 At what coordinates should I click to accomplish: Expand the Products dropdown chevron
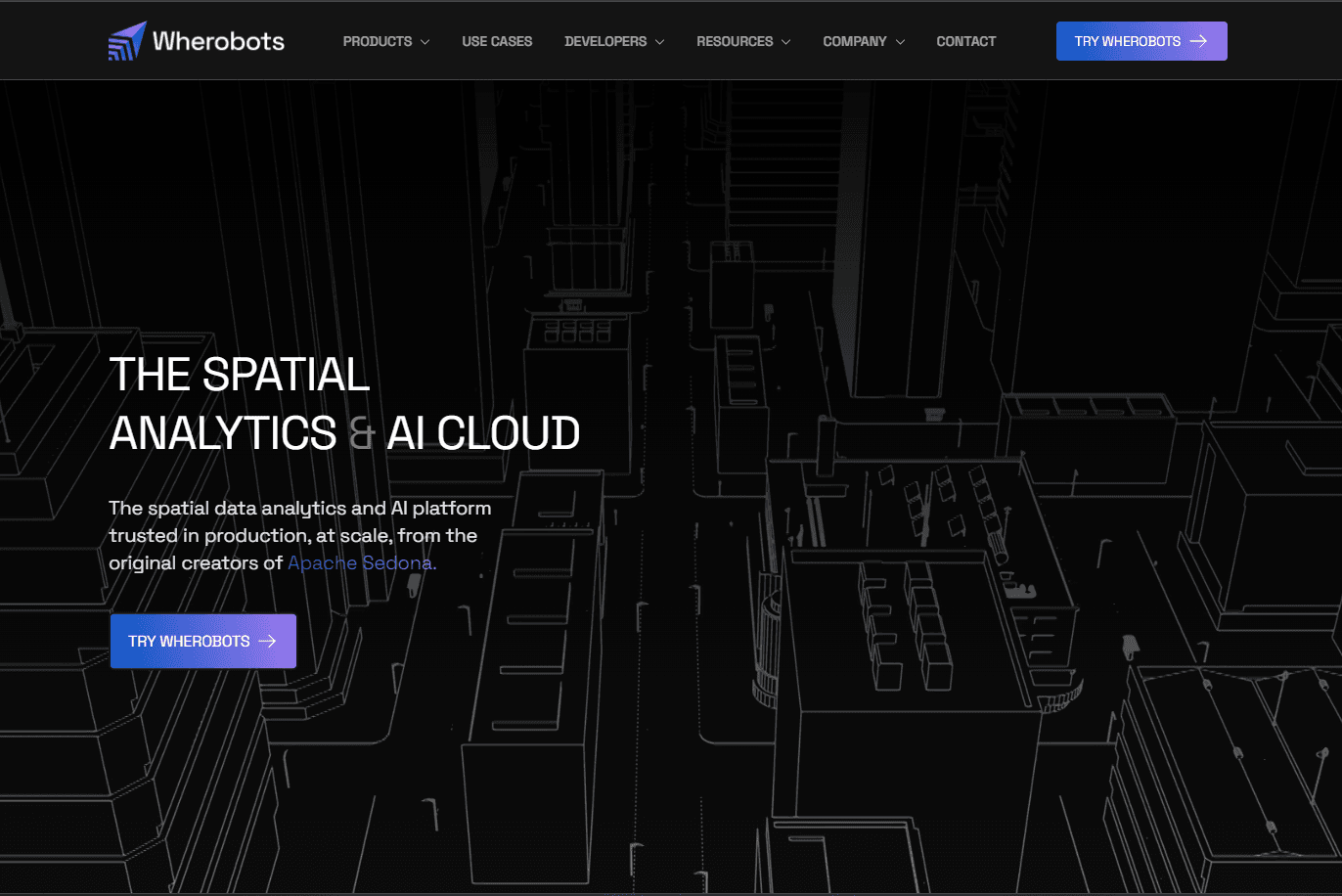425,42
